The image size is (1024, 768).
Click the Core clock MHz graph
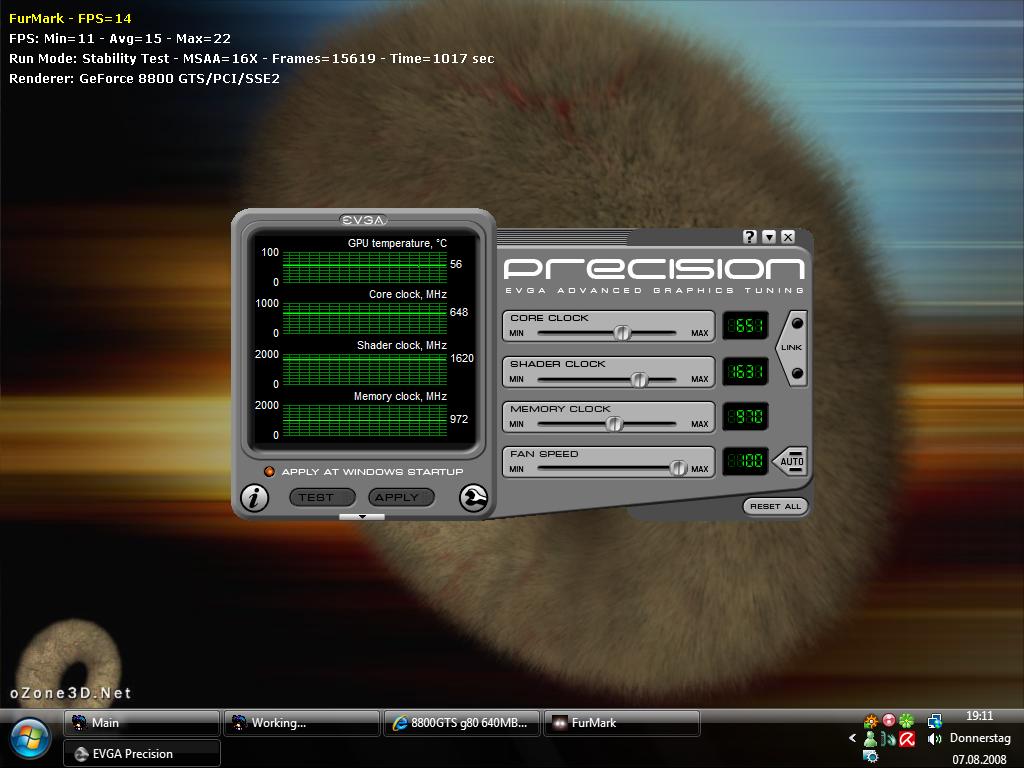point(364,319)
